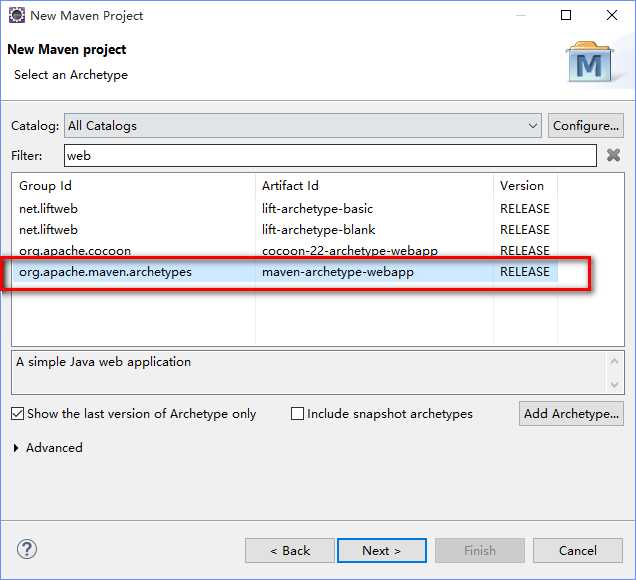636x580 pixels.
Task: Click the Eclipse icon in the title bar
Action: pyautogui.click(x=17, y=15)
